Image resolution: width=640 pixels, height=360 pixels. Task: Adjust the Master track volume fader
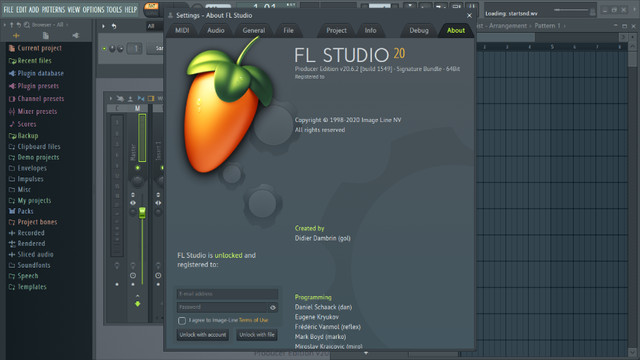coord(142,212)
